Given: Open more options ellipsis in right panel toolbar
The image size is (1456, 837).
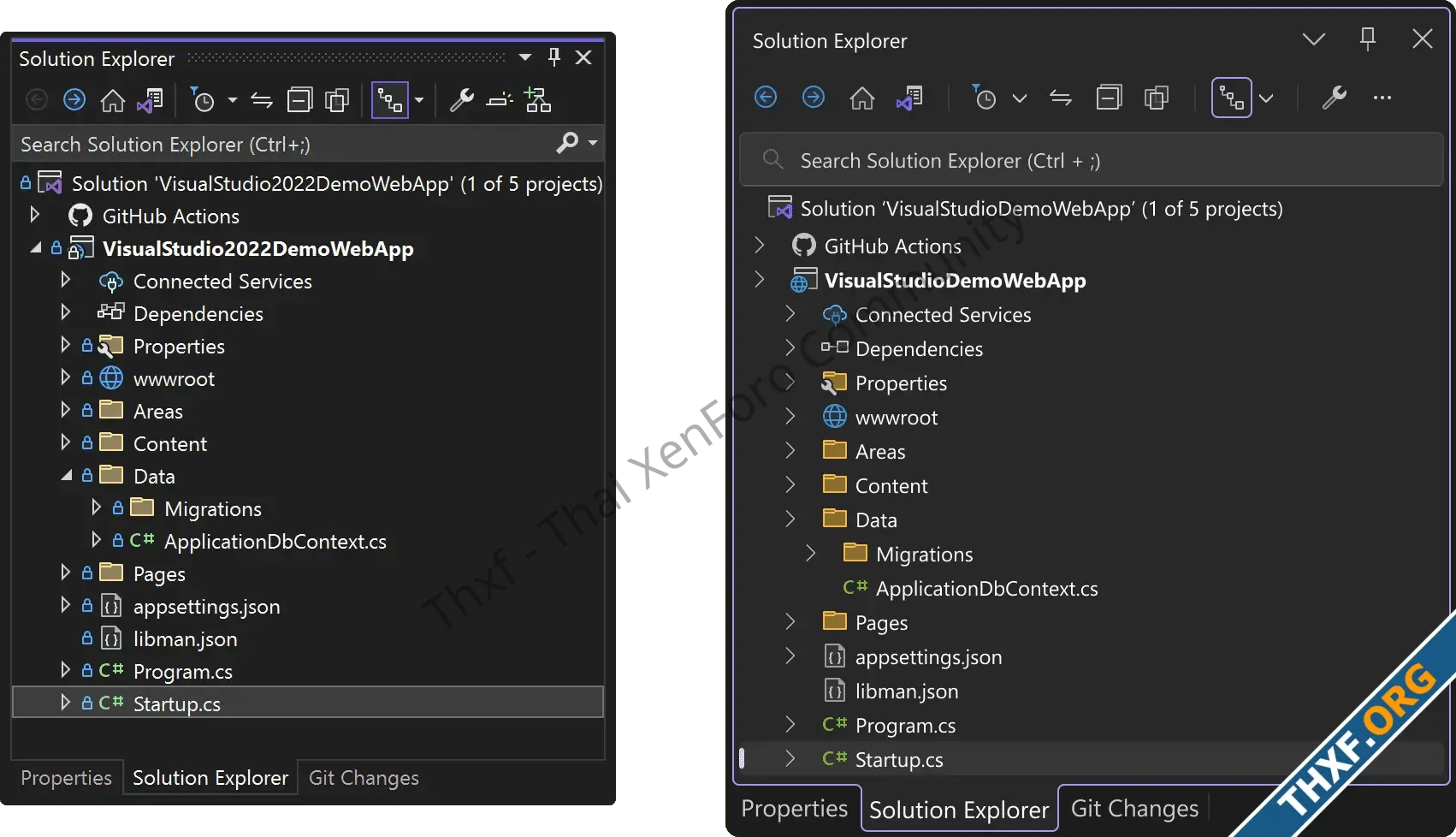Looking at the screenshot, I should point(1382,98).
